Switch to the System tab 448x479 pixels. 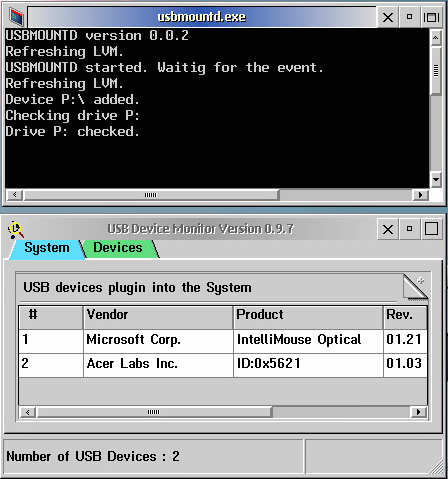47,248
